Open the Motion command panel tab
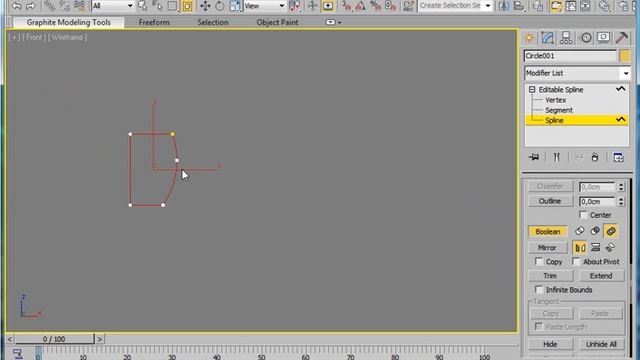 coord(586,38)
